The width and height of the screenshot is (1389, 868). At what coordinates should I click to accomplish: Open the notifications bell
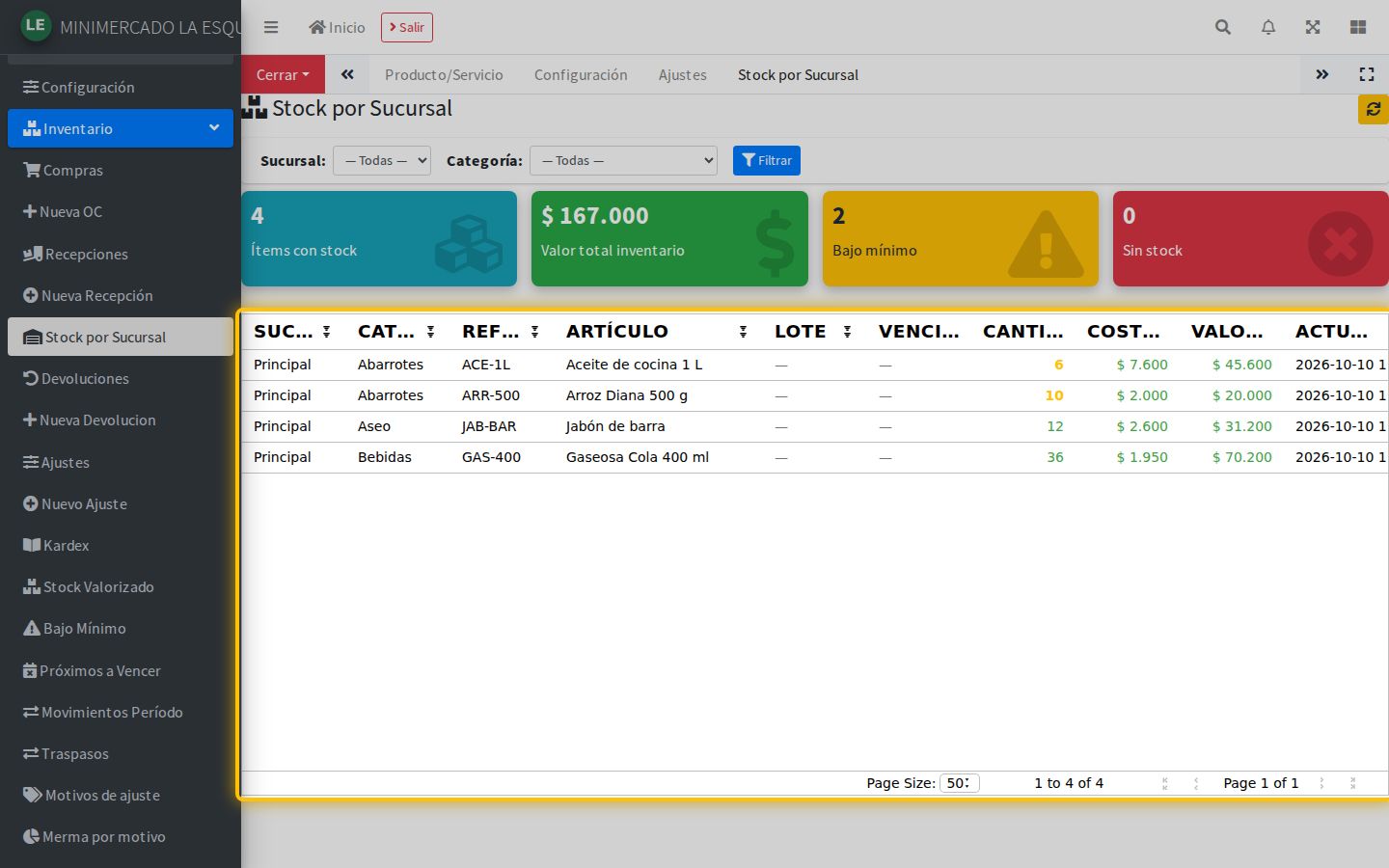(1268, 27)
